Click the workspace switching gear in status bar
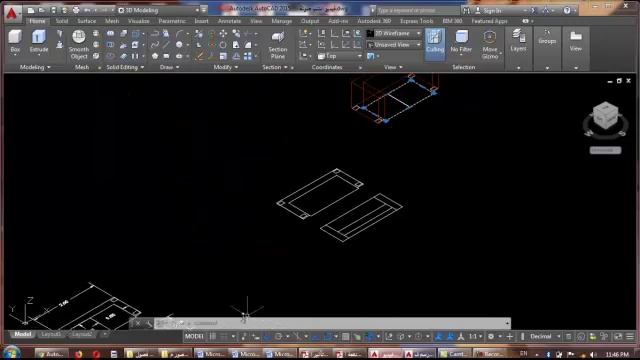This screenshot has height=360, width=640. tap(491, 337)
